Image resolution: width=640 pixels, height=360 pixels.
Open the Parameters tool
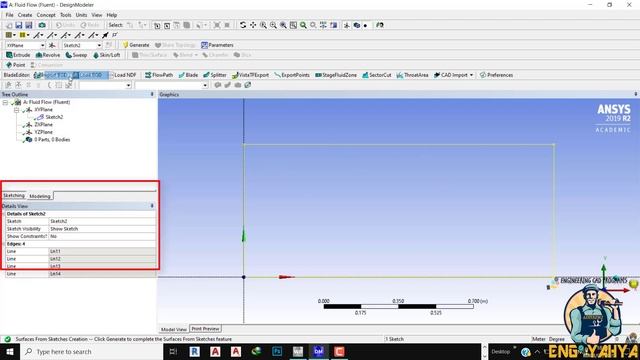click(x=217, y=45)
